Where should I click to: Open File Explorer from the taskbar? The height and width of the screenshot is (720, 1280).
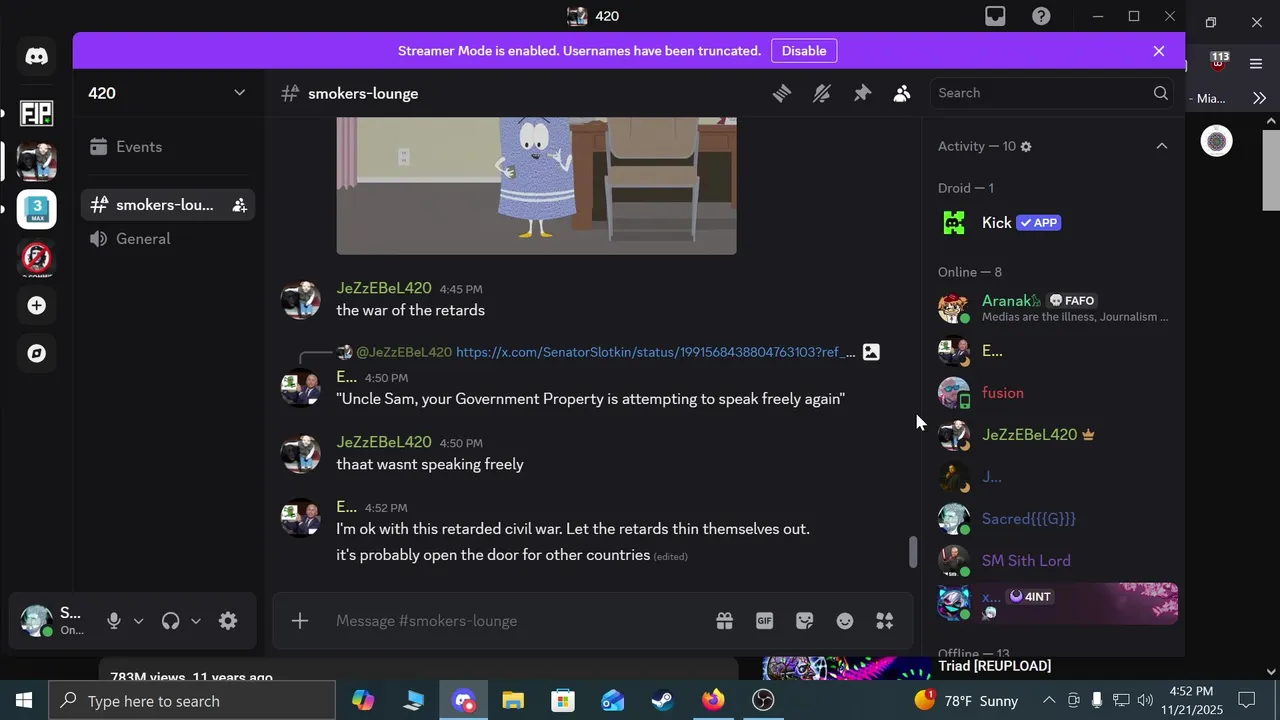pos(513,701)
